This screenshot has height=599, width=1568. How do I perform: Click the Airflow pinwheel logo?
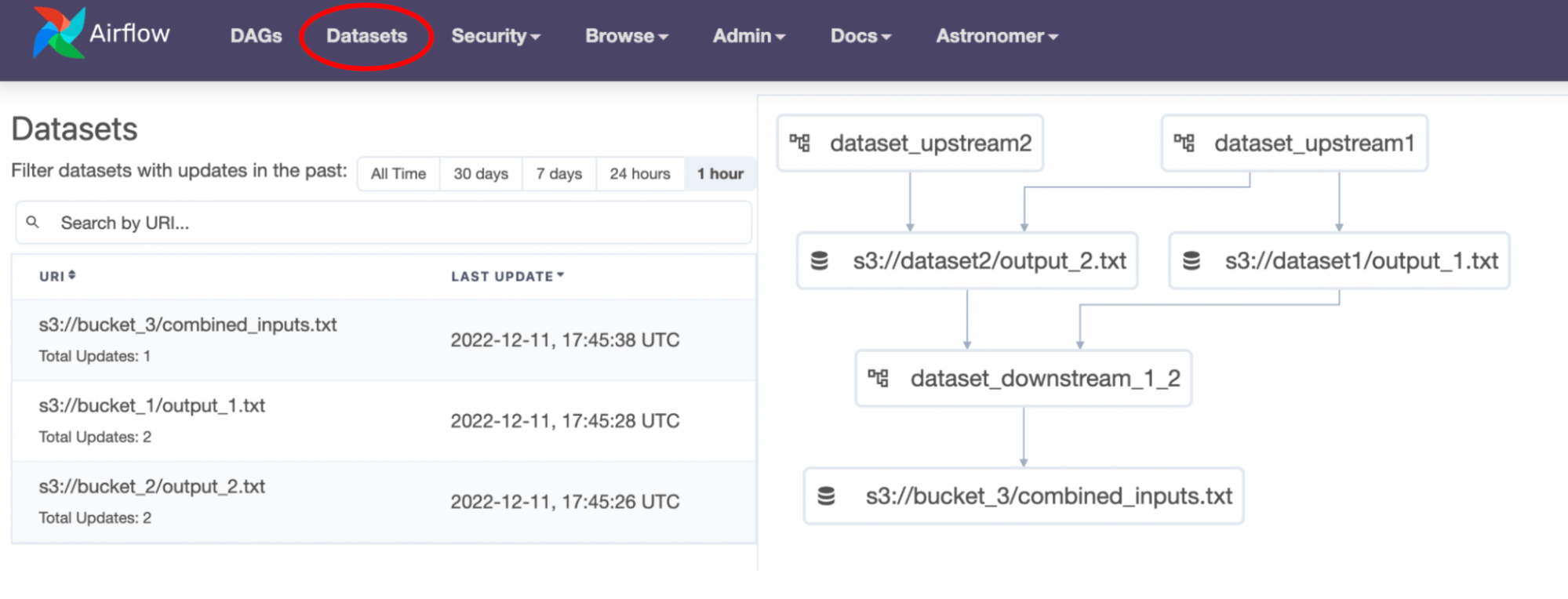point(58,33)
